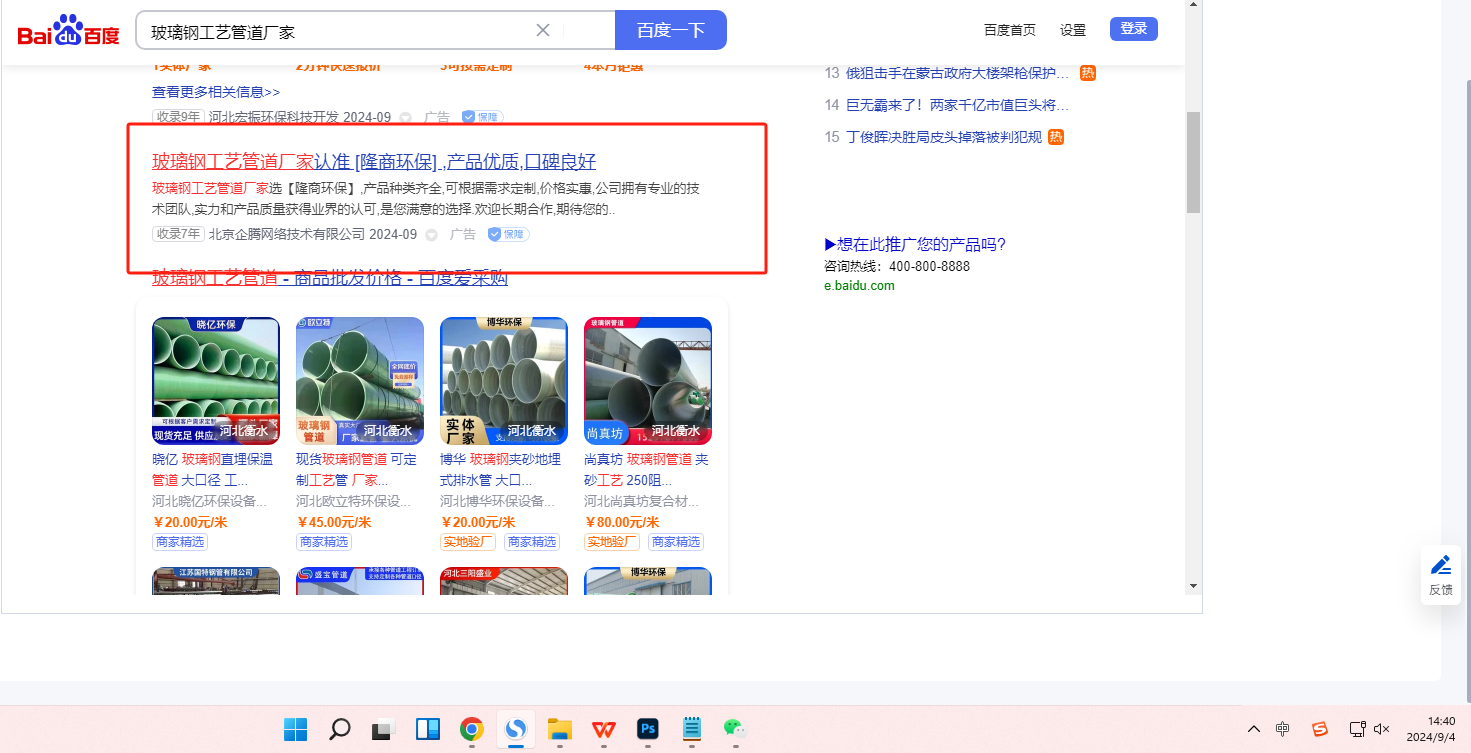Image resolution: width=1471 pixels, height=753 pixels.
Task: Expand the dropdown arrow beside 北京企腾网络技术有限公司 2024-09
Action: tap(431, 235)
